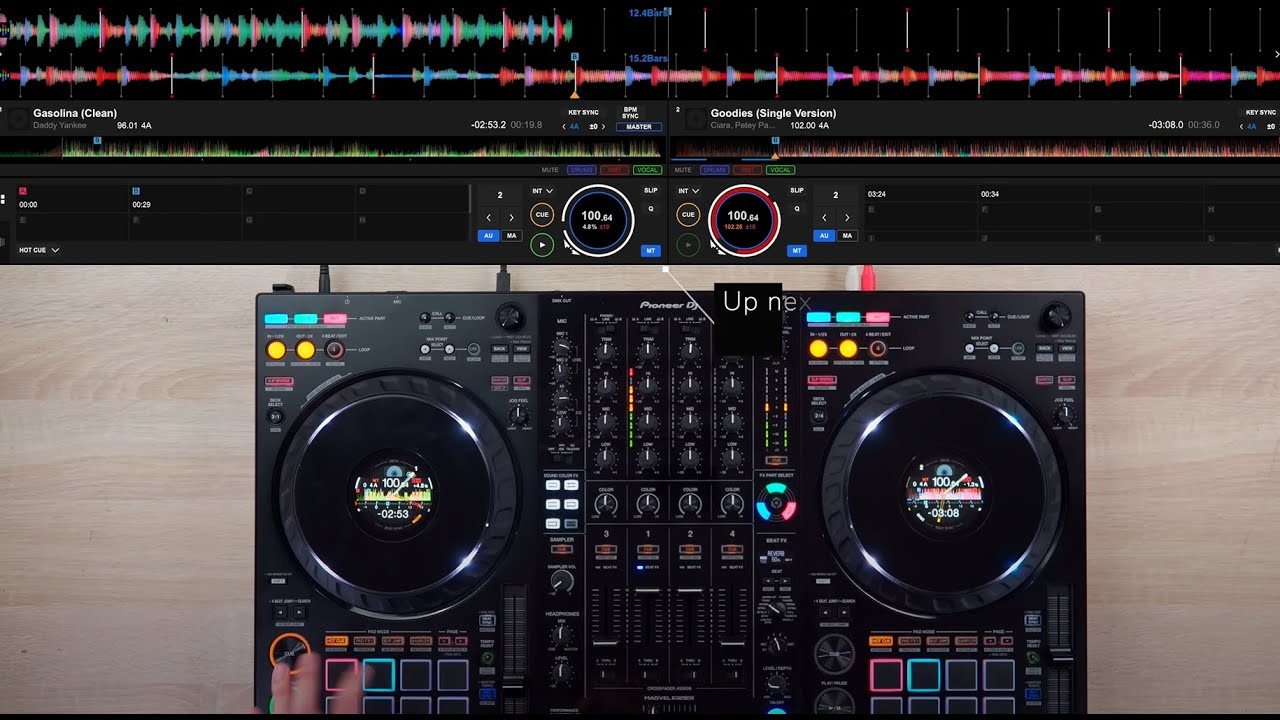
Task: Open the INT dropdown on the Goodies deck
Action: pos(689,190)
